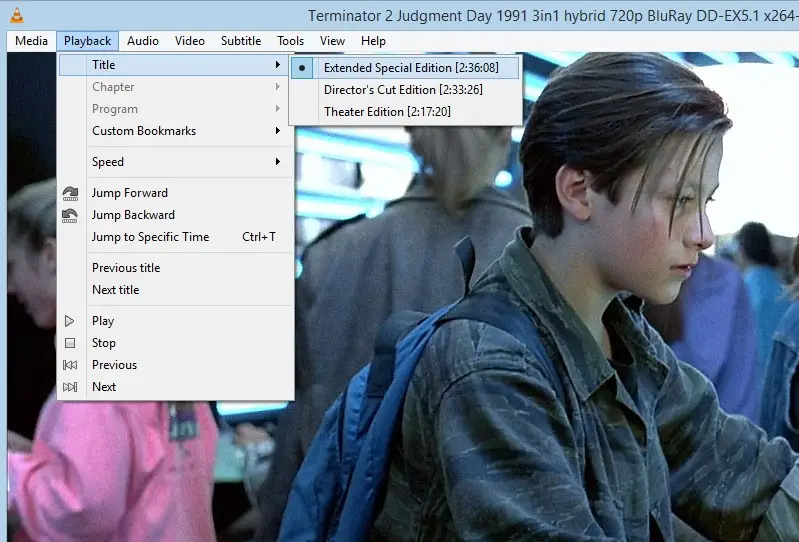The width and height of the screenshot is (799, 542).
Task: Click the Stop square icon
Action: click(70, 343)
